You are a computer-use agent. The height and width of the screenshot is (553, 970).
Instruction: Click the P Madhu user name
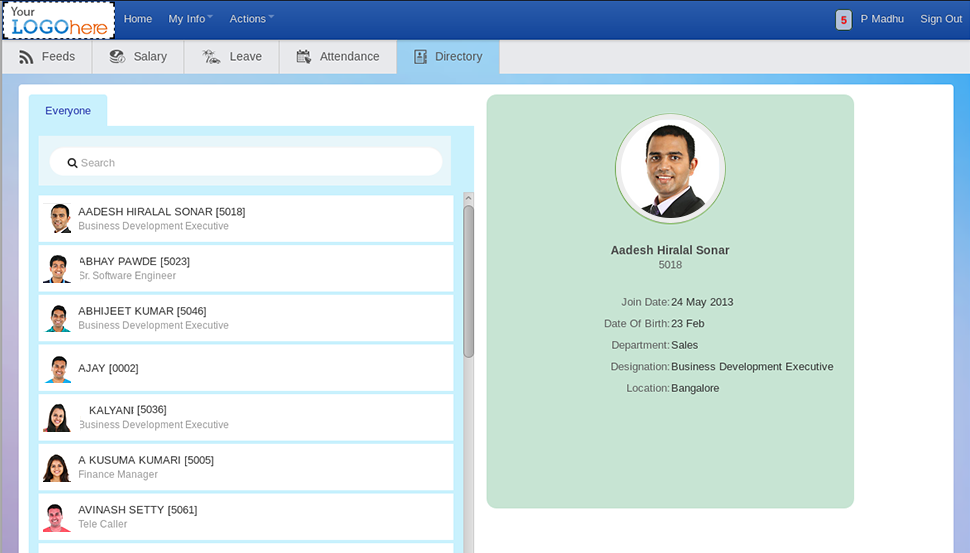coord(882,19)
